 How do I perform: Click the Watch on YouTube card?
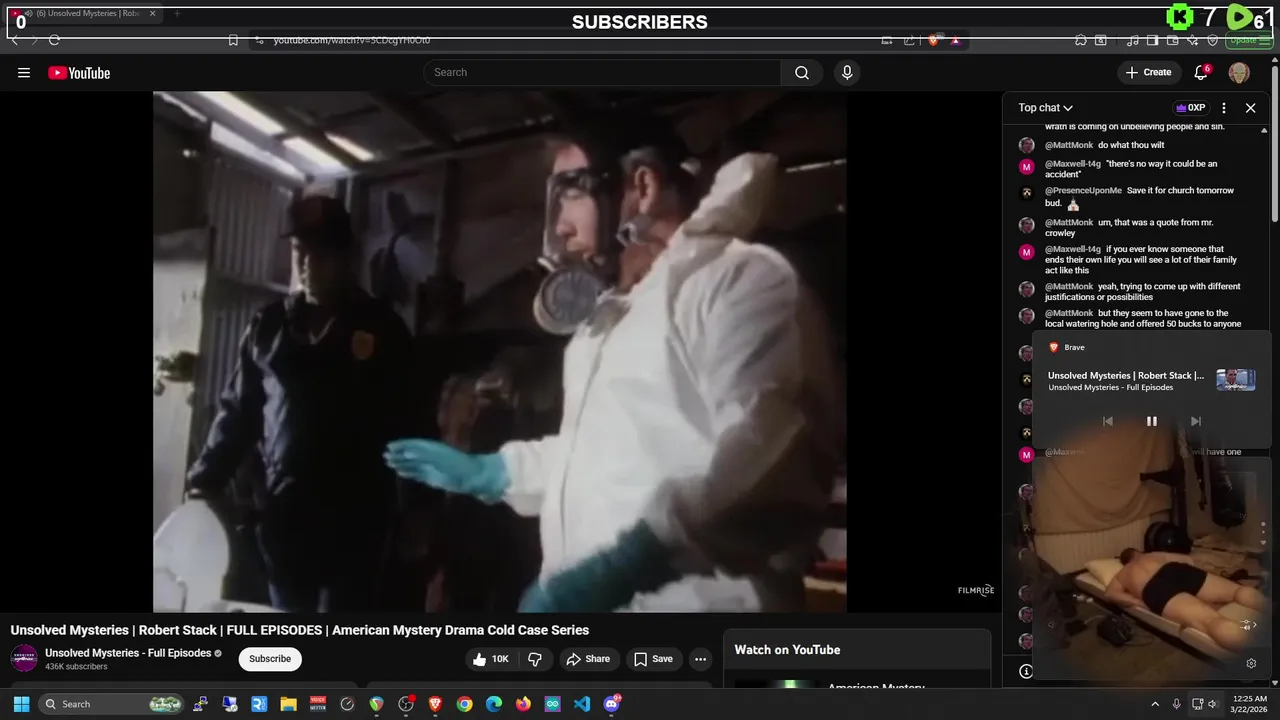pyautogui.click(x=857, y=658)
